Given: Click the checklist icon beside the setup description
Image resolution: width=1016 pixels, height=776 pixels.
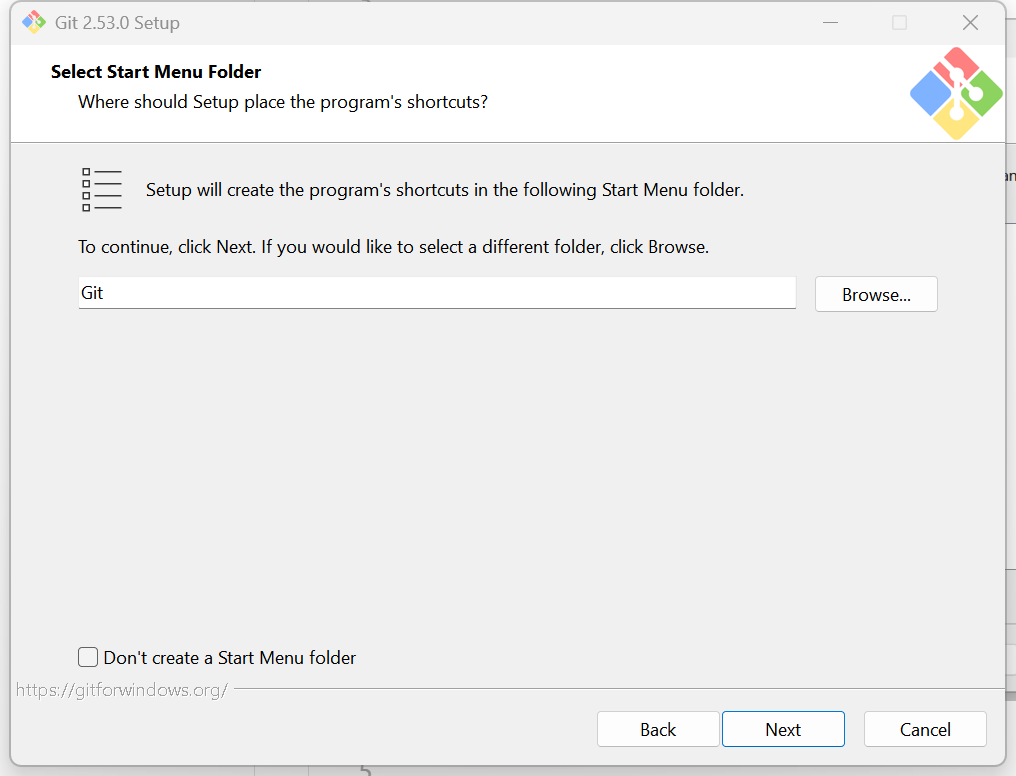Looking at the screenshot, I should [x=102, y=190].
